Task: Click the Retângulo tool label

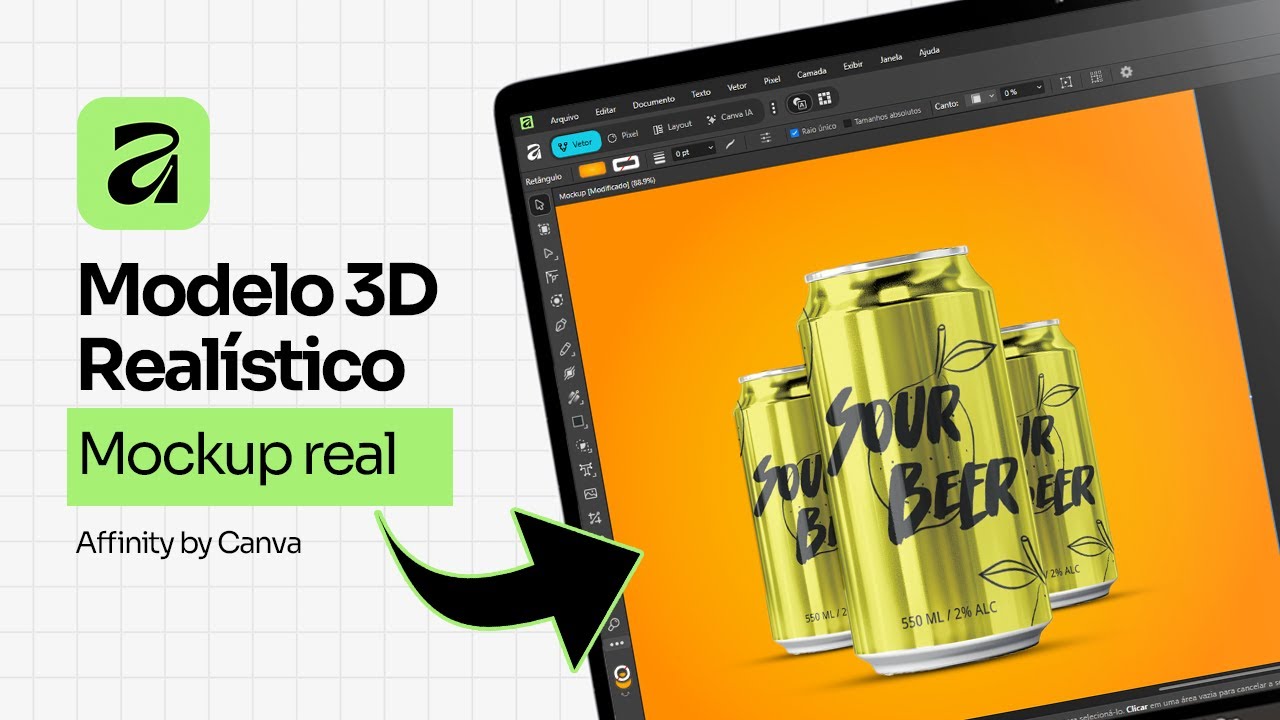Action: [543, 179]
